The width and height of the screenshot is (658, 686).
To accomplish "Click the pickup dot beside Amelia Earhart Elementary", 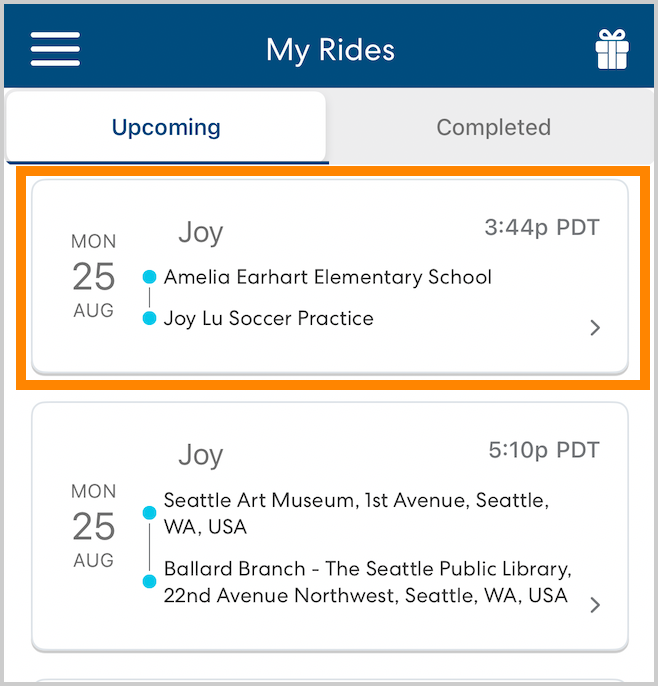I will point(149,277).
